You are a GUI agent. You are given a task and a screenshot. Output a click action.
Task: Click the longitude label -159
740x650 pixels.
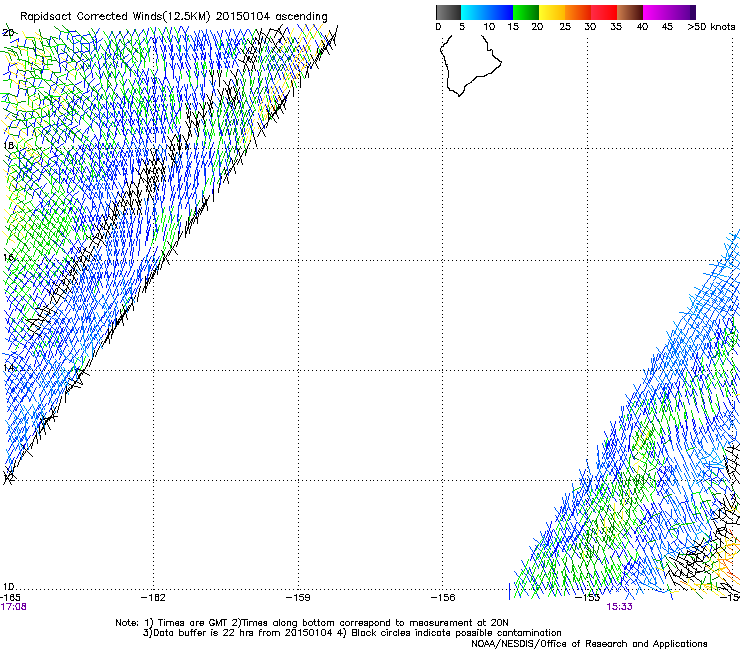[298, 598]
